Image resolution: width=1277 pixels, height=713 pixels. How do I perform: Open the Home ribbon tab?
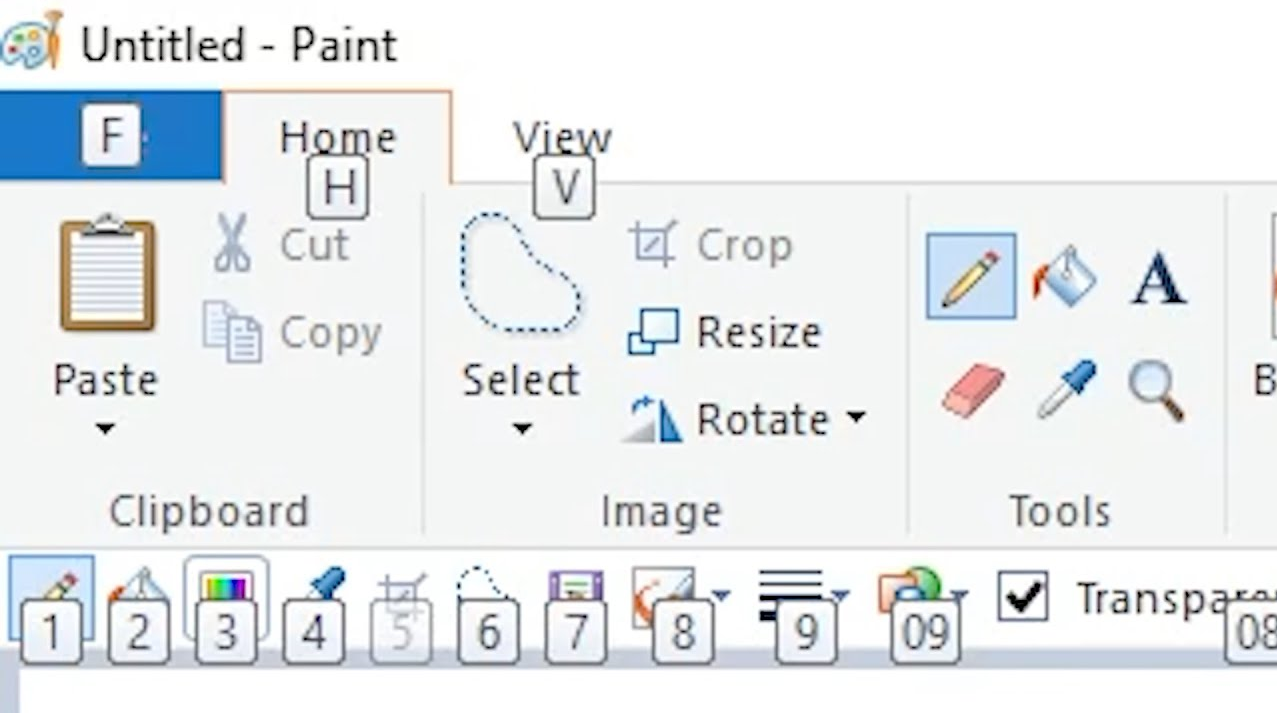point(337,137)
